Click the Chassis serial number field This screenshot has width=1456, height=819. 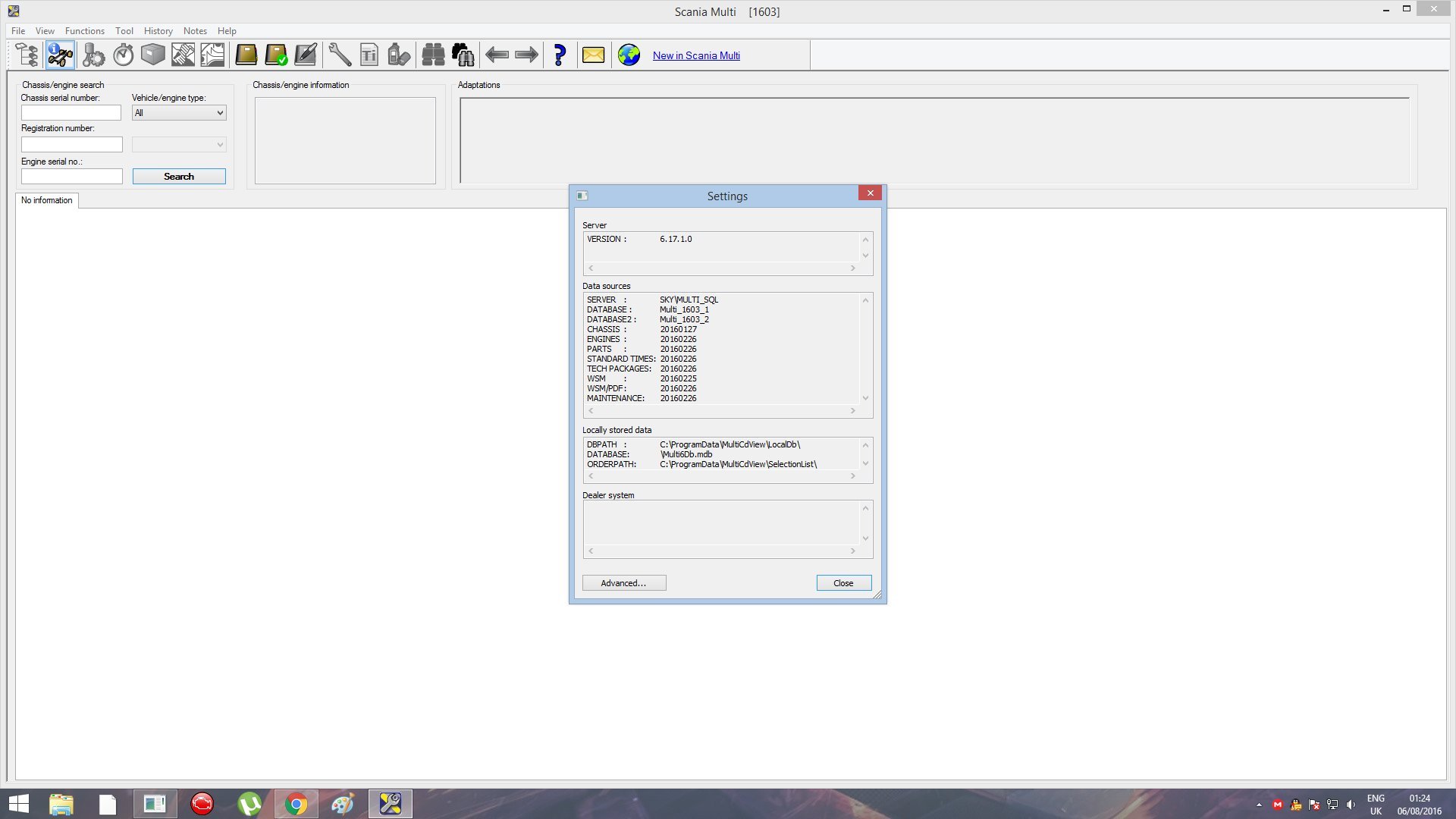click(x=71, y=113)
